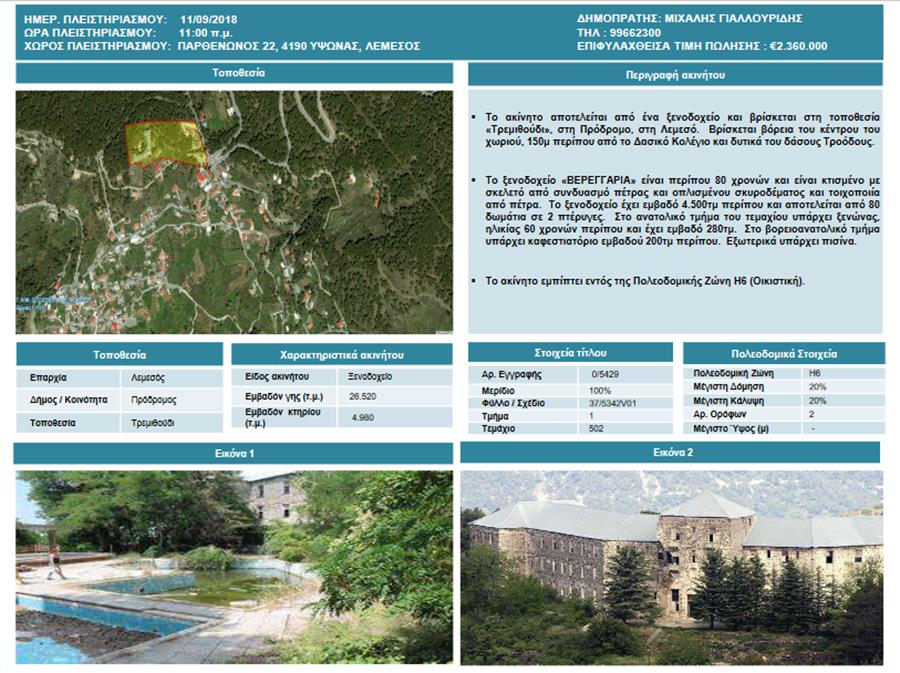Click the Επαρχία label
This screenshot has height=673, width=900.
pyautogui.click(x=48, y=378)
